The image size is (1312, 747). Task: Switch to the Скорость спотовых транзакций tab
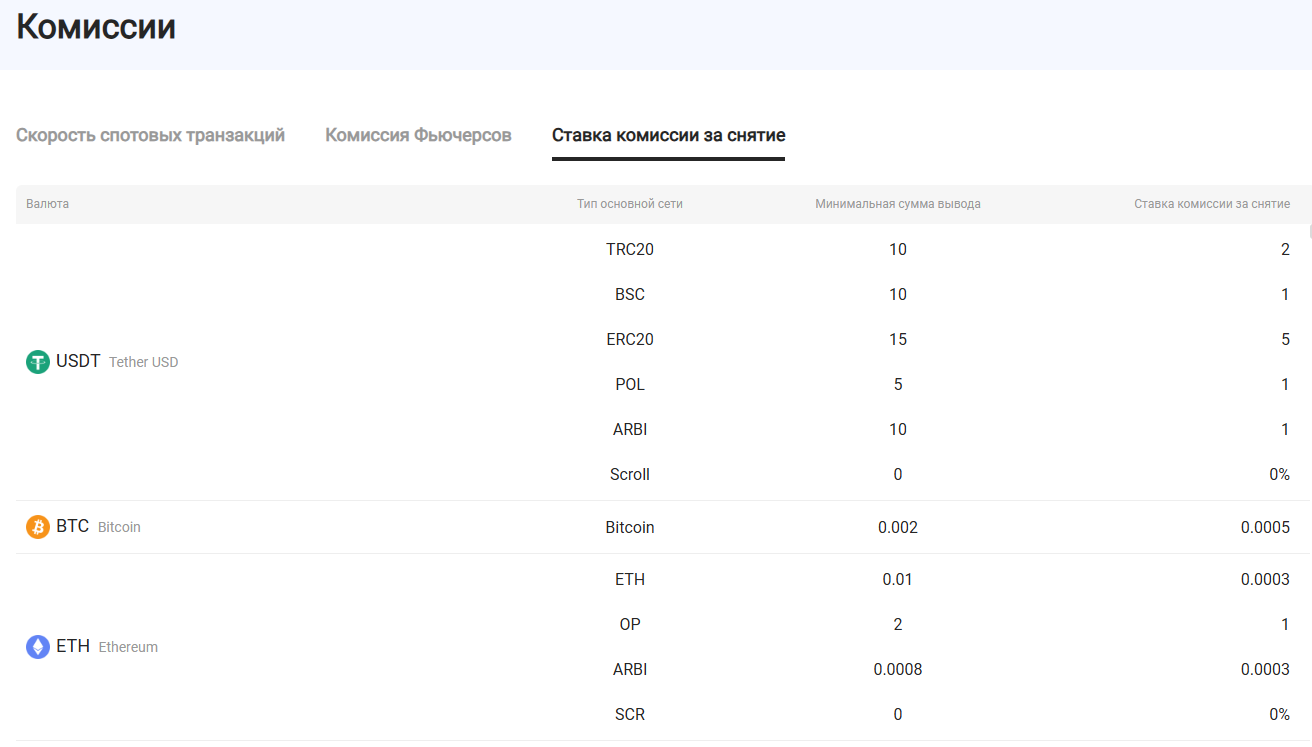150,135
